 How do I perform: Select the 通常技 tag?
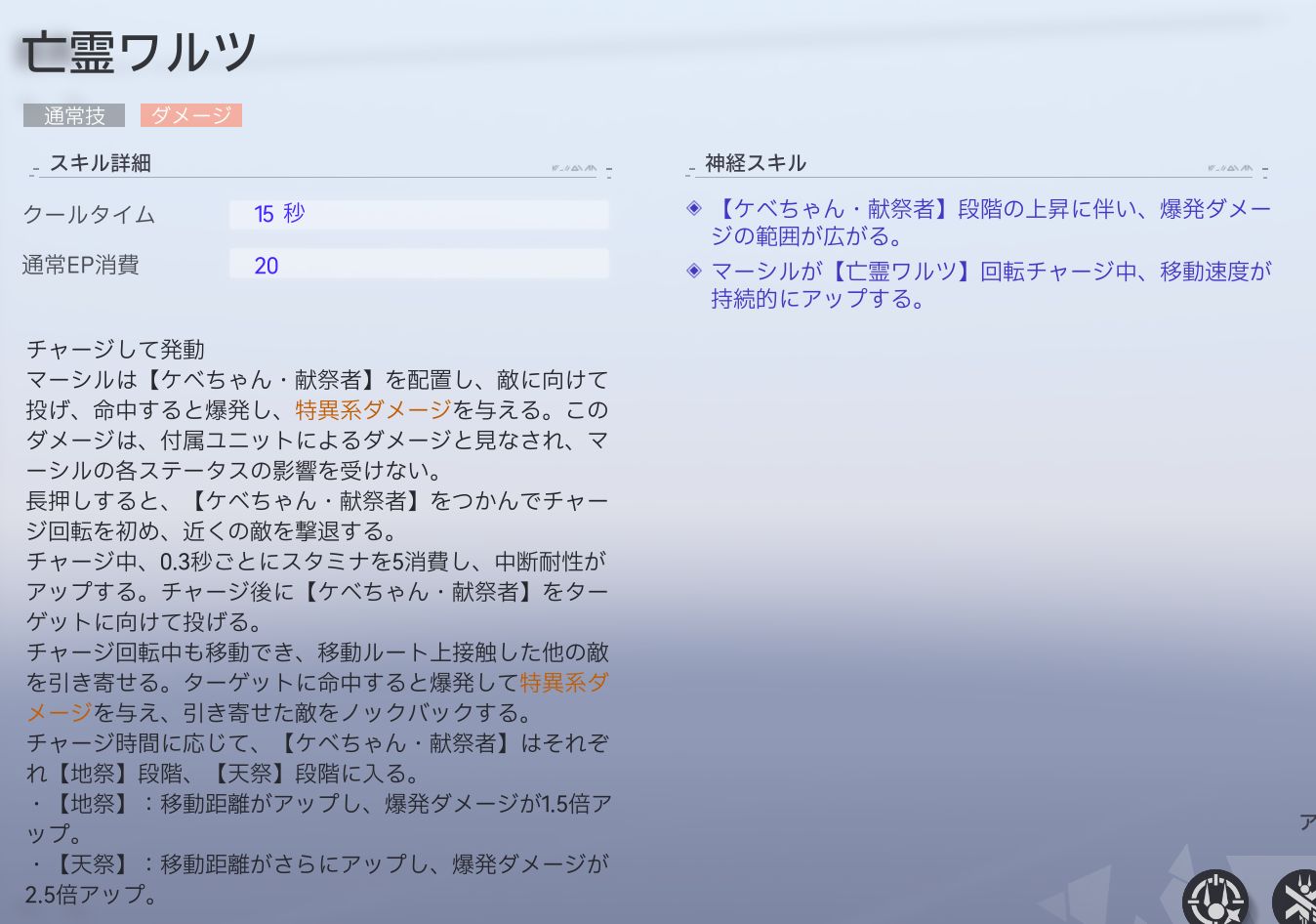tap(74, 115)
